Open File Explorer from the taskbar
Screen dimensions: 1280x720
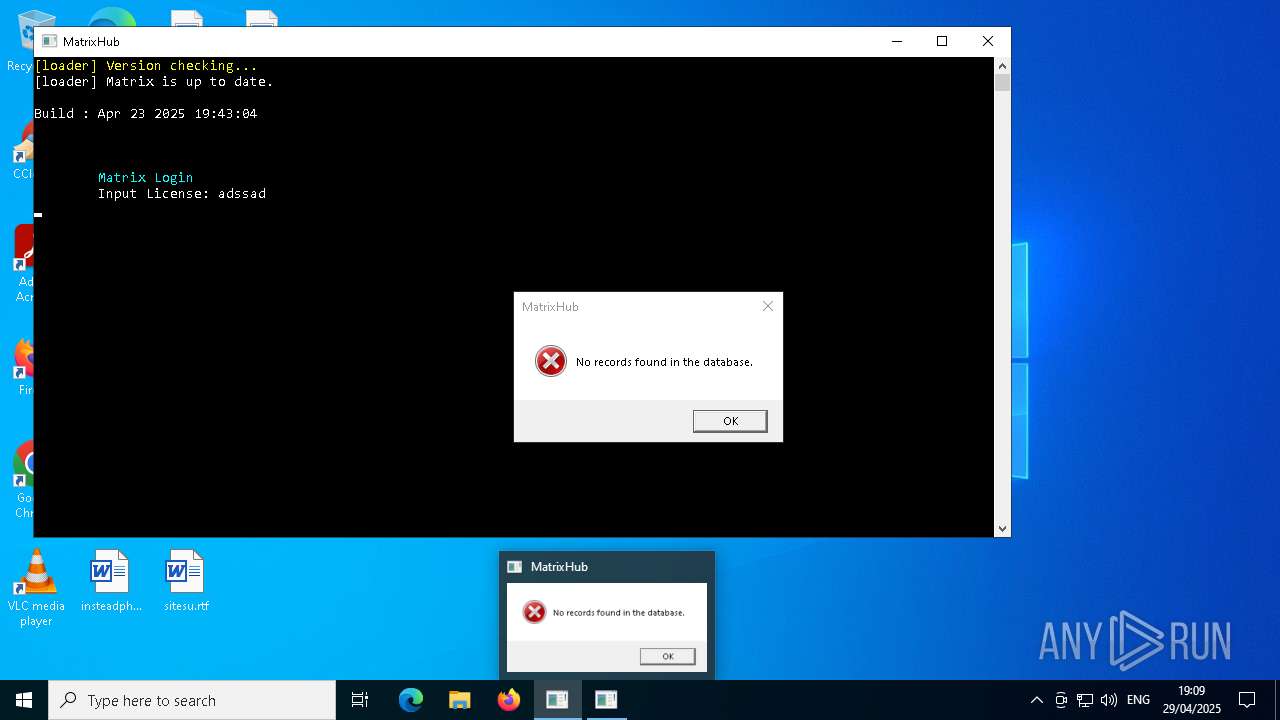pyautogui.click(x=459, y=700)
